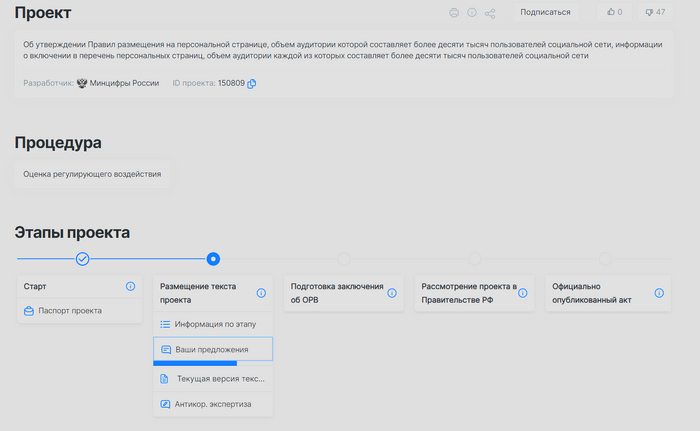Viewport: 700px width, 431px height.
Task: Show info for Рассмотрение проекта в Правительстве
Action: click(523, 293)
